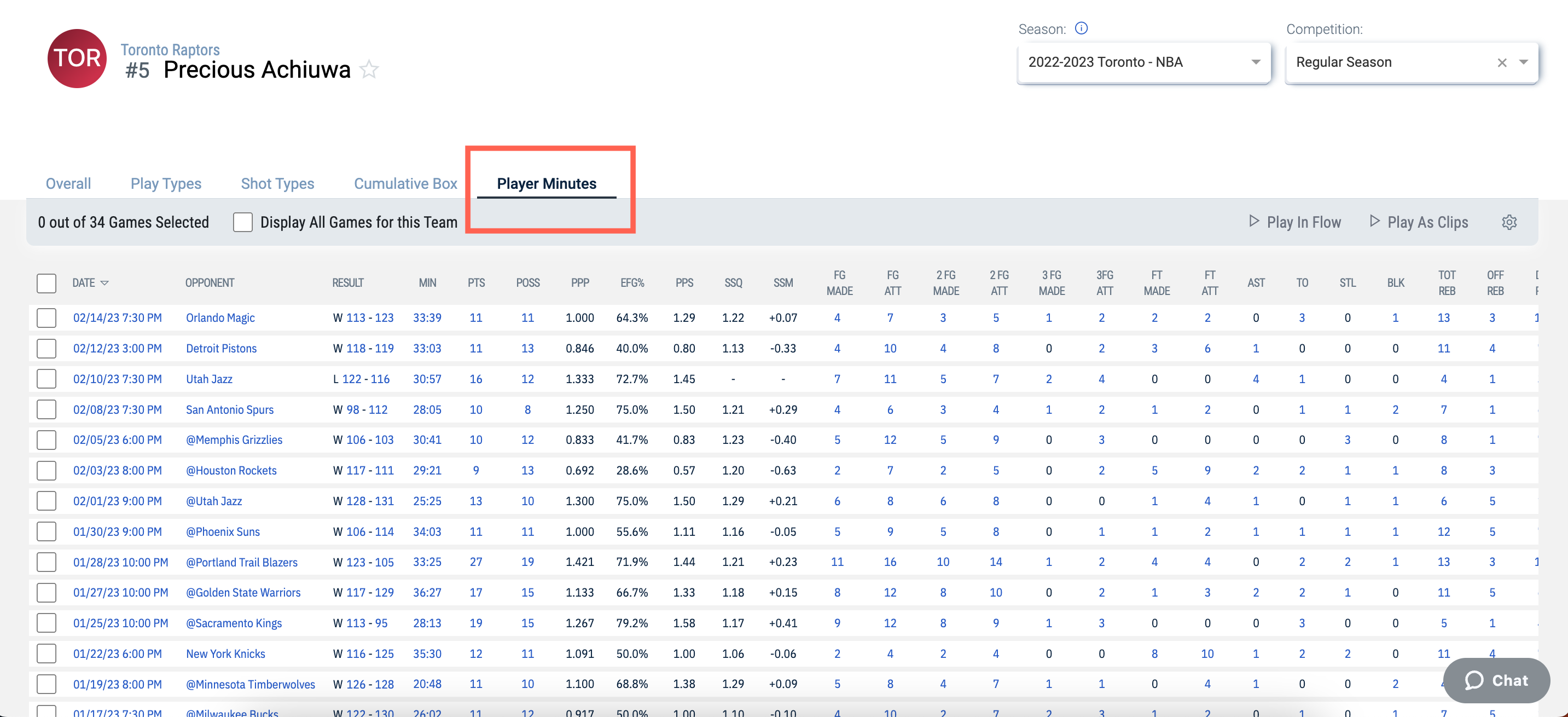Click the TOR team logo
The width and height of the screenshot is (1568, 717).
pos(77,59)
